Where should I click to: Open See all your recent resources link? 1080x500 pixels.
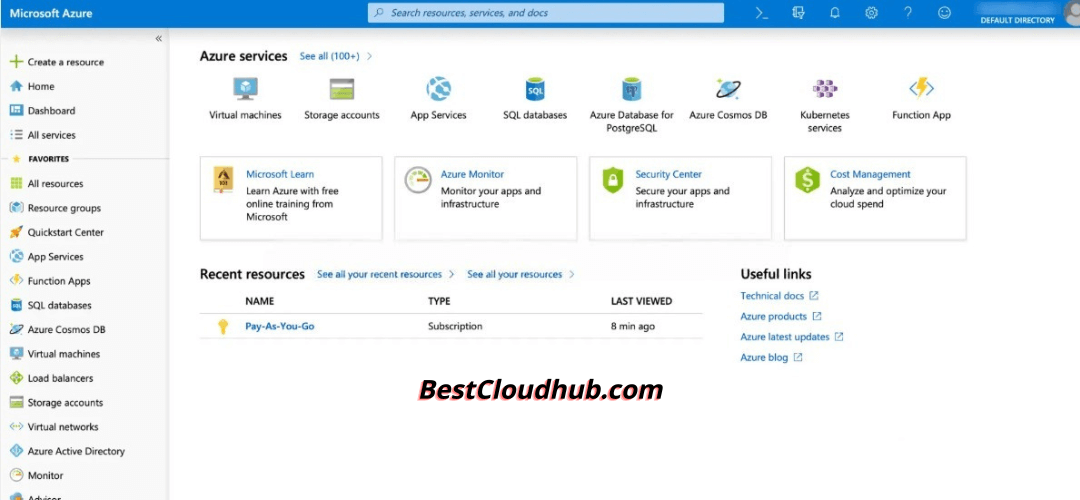[379, 274]
